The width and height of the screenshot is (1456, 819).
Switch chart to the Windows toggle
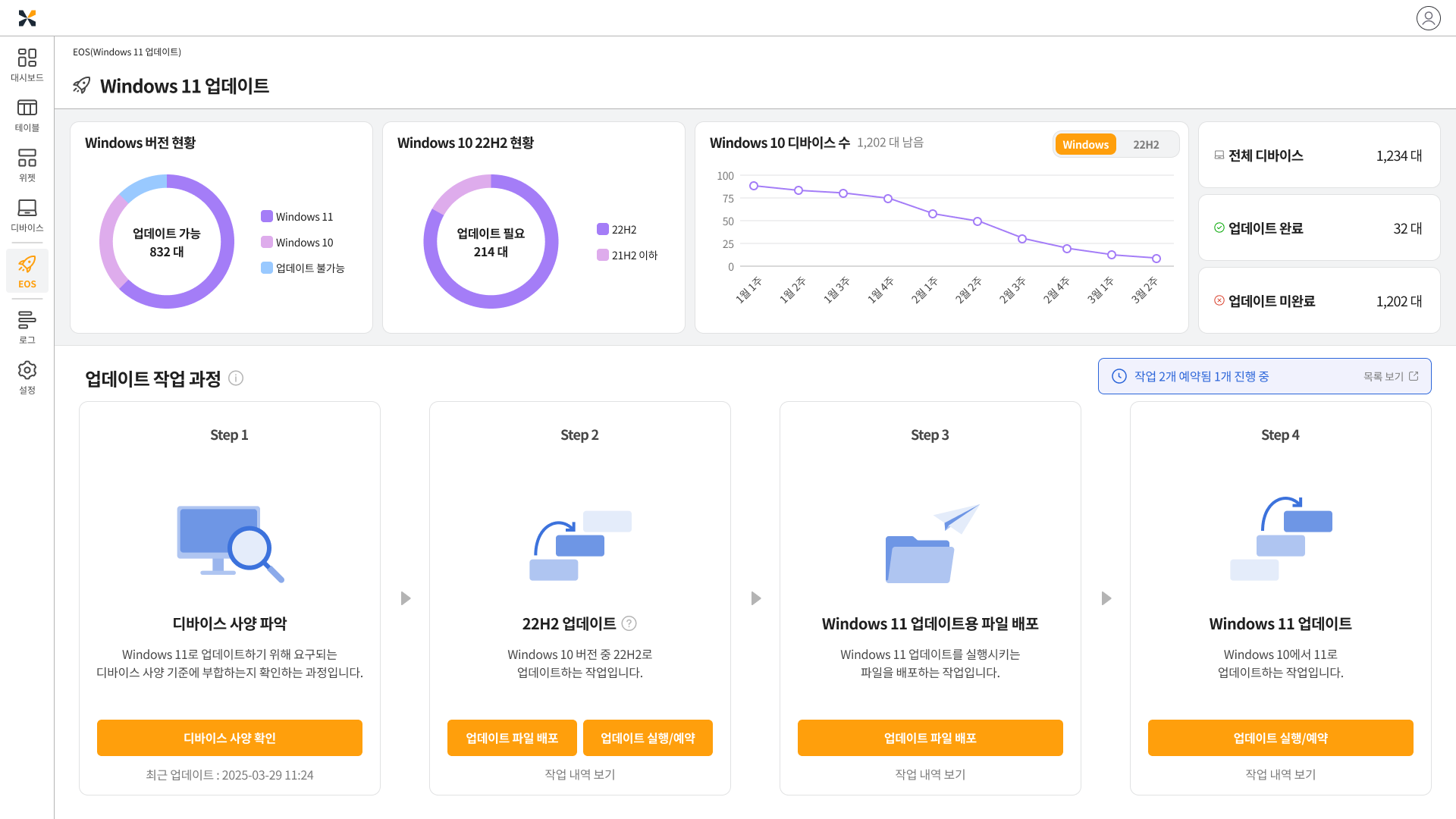1085,144
